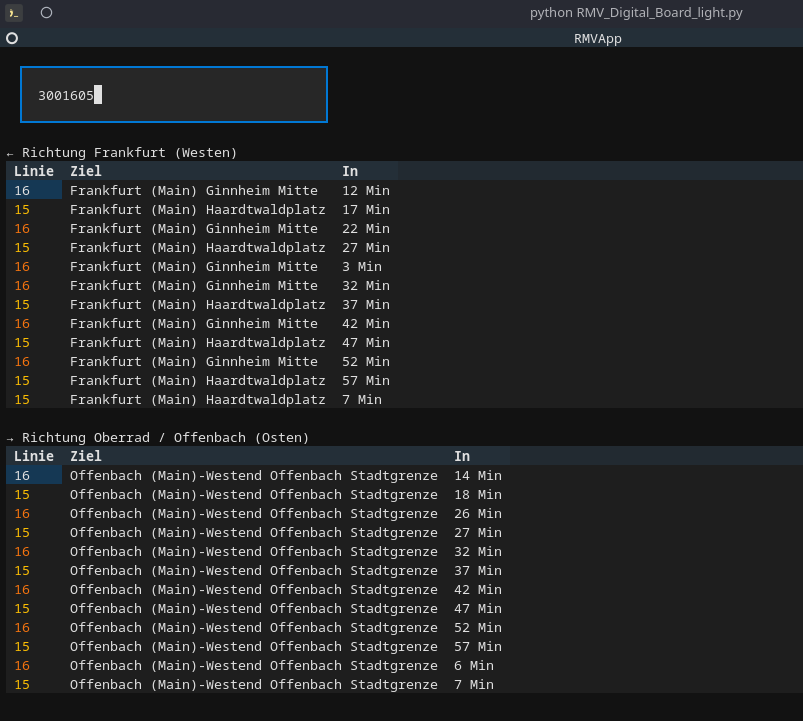Click the terminal icon in the title bar
The height and width of the screenshot is (721, 803).
(13, 13)
